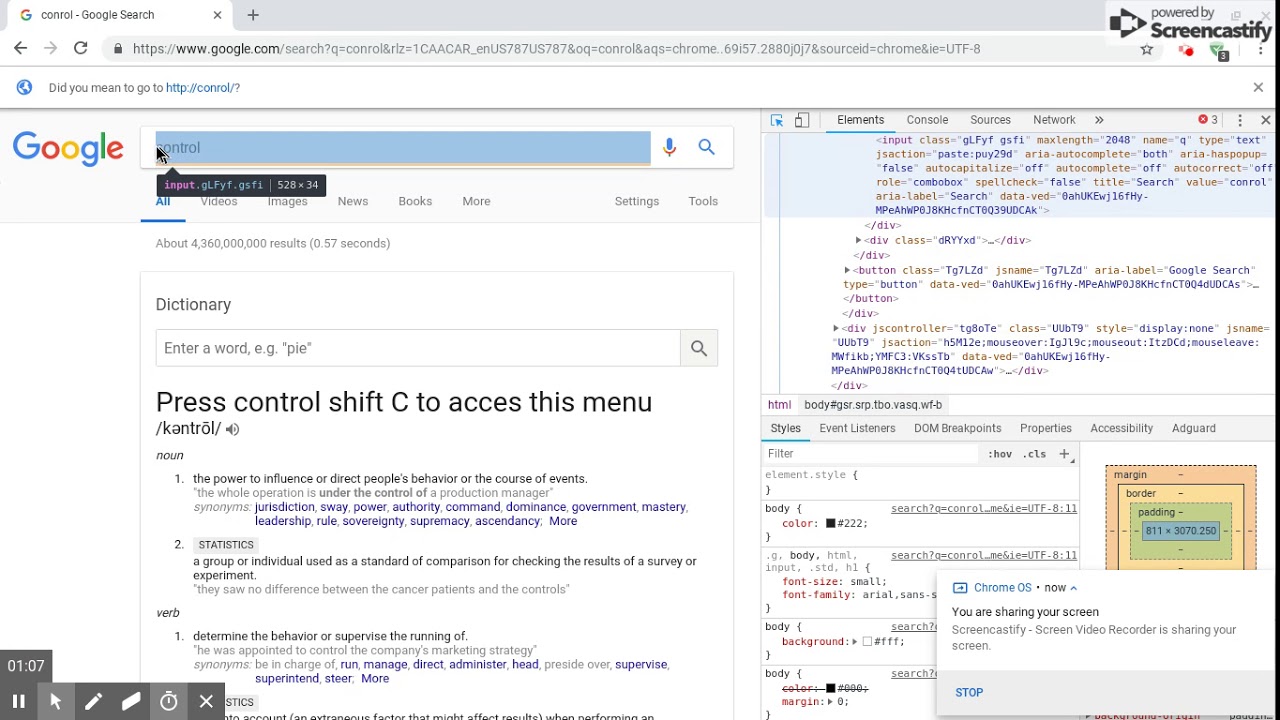The width and height of the screenshot is (1280, 720).
Task: Open the Event Listeners sub-tab
Action: pos(857,428)
